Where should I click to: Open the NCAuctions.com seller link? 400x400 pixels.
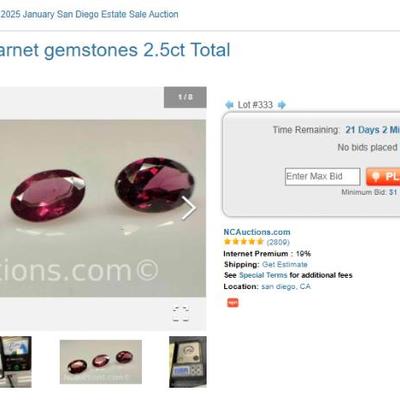[257, 232]
